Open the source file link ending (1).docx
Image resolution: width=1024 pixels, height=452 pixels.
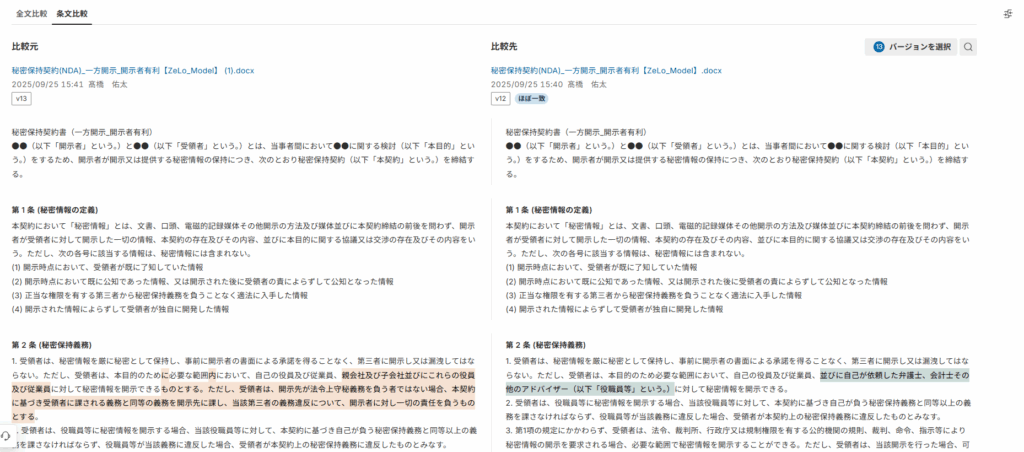click(129, 71)
